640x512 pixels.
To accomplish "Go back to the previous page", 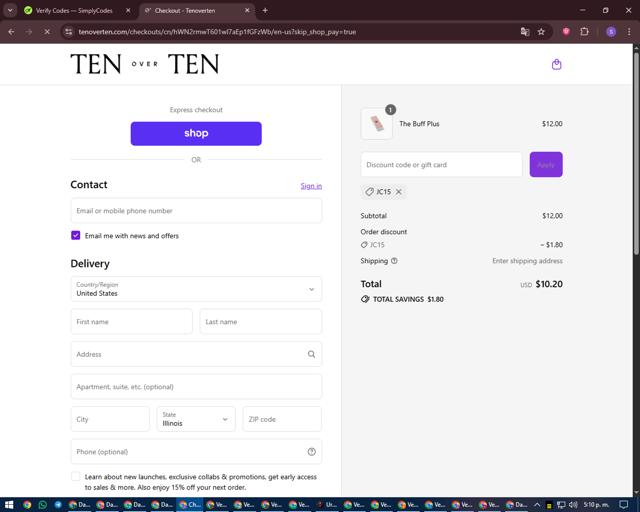I will coord(11,32).
